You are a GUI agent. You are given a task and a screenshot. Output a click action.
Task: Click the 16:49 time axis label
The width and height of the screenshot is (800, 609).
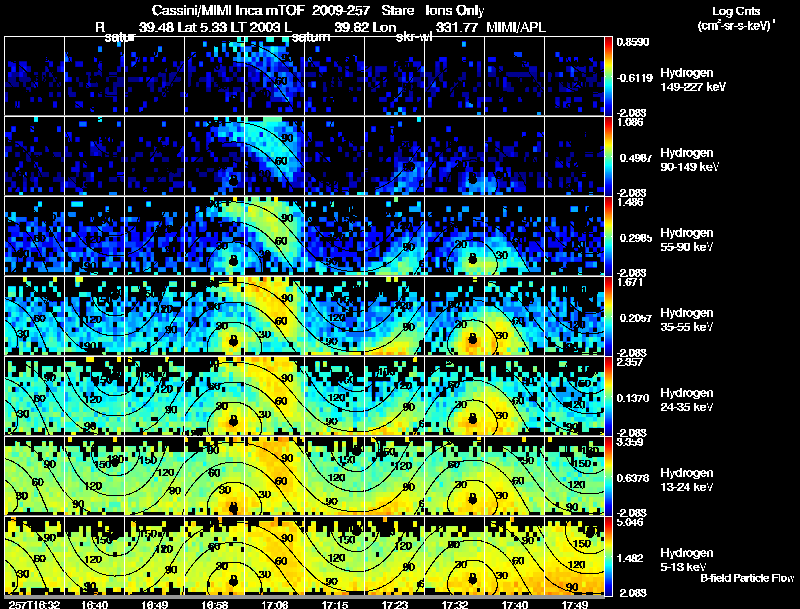click(x=155, y=604)
